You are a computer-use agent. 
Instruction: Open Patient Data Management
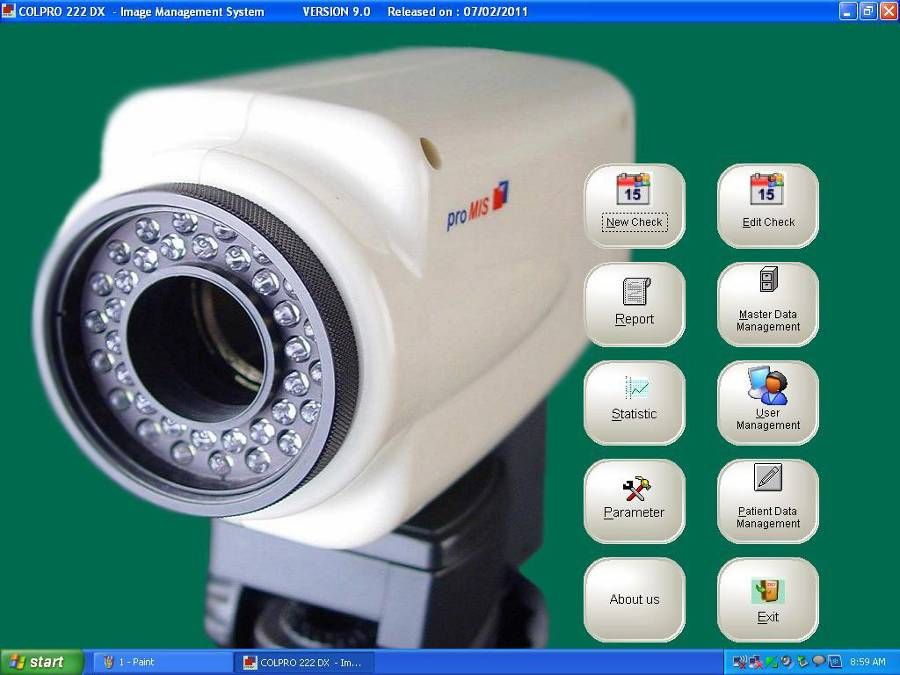pos(768,500)
